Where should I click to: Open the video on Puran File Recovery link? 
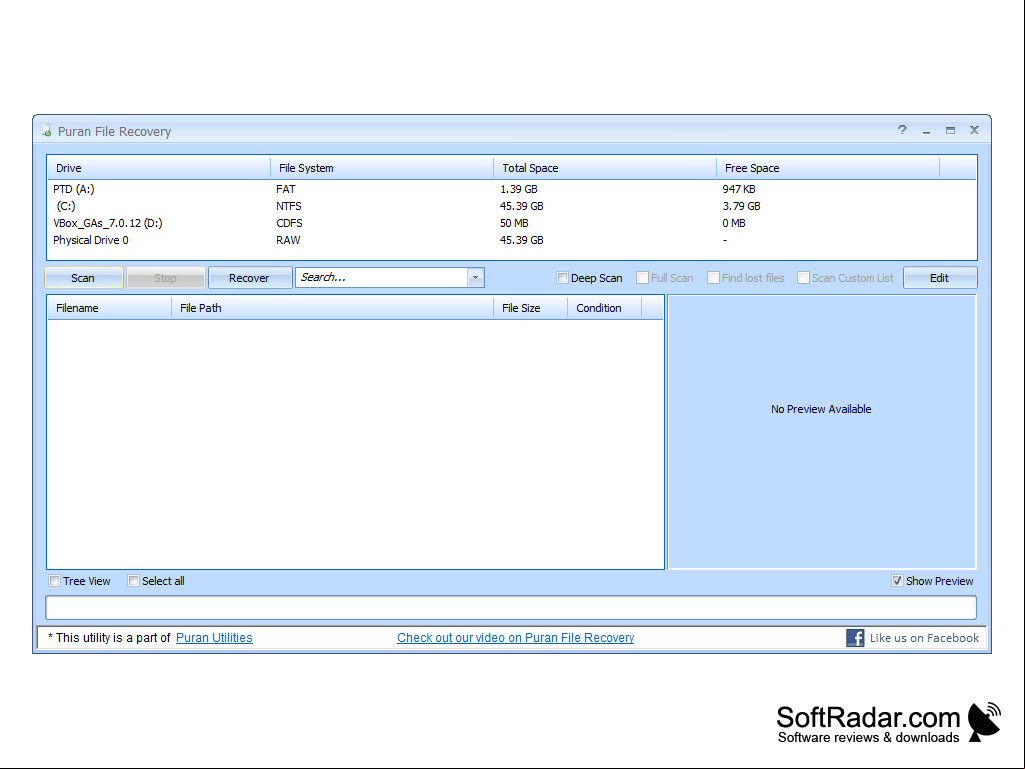pyautogui.click(x=515, y=638)
